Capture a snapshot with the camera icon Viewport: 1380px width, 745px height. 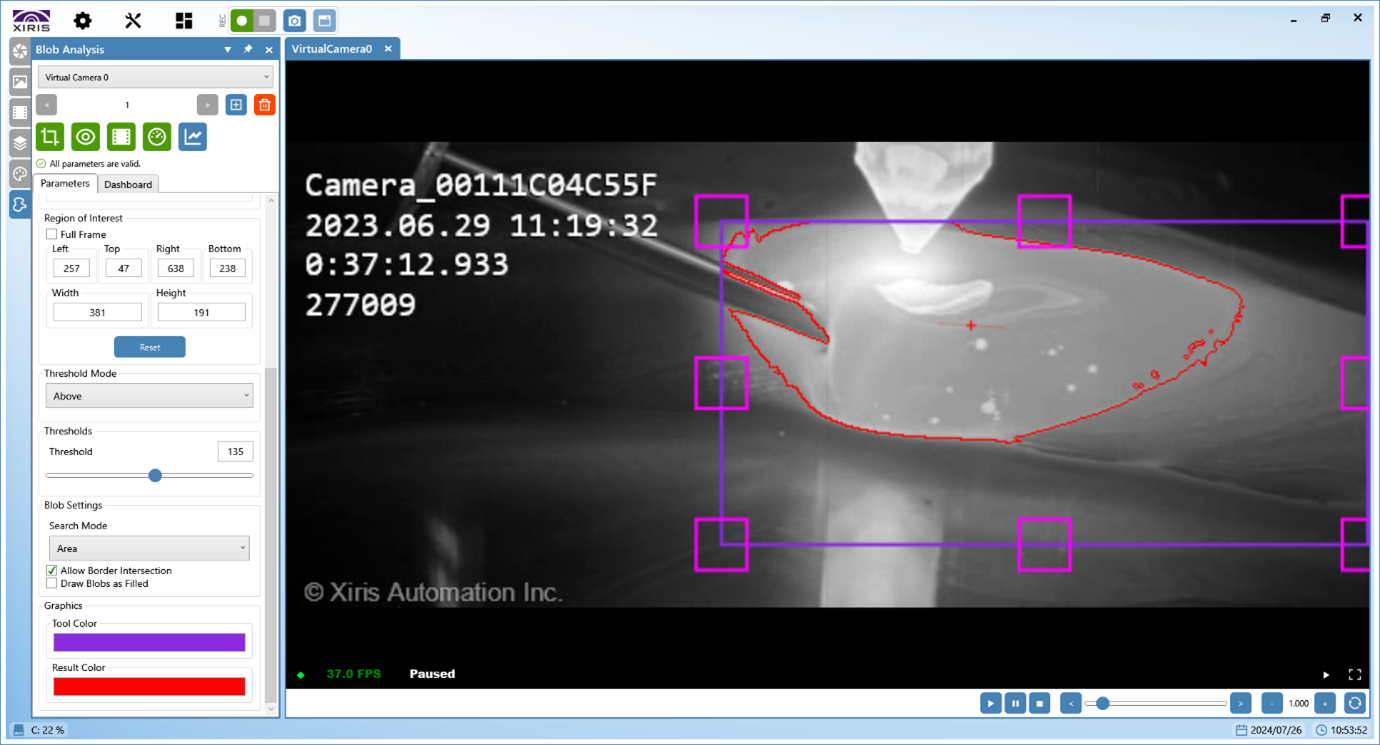click(x=295, y=19)
